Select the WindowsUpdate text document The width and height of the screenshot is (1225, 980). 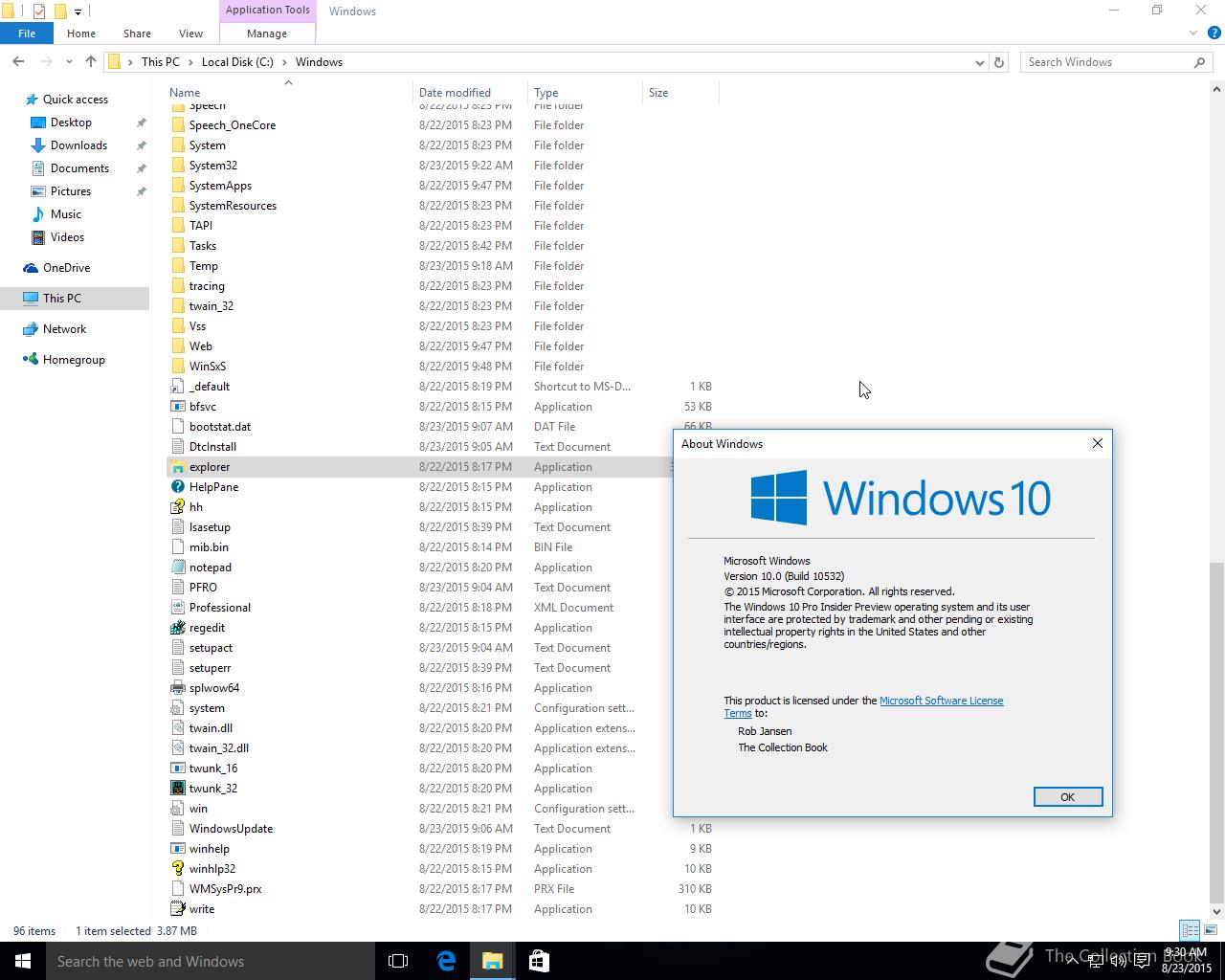[231, 829]
